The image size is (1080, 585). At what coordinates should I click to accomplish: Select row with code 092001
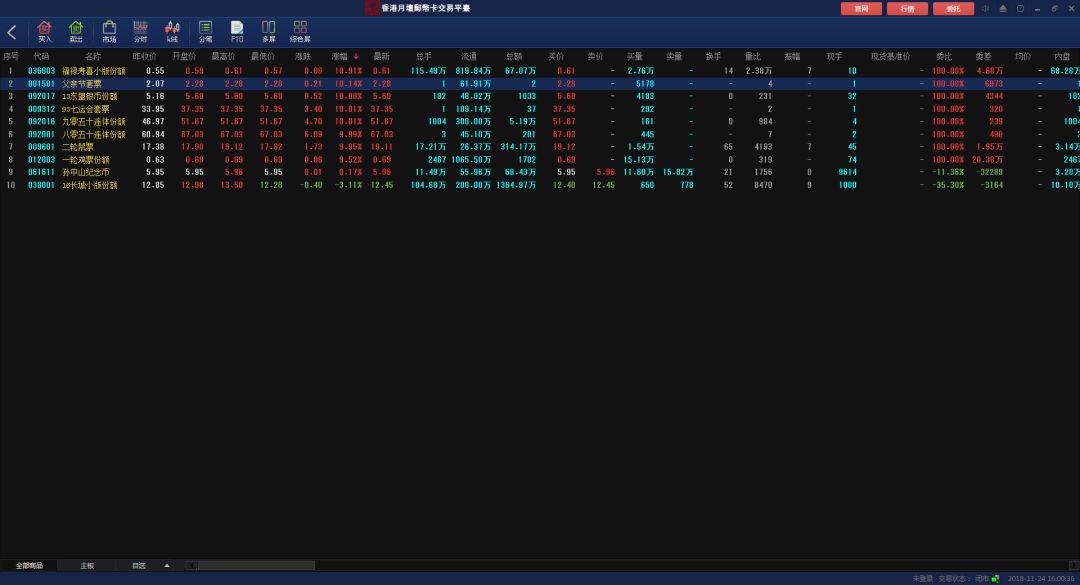(41, 134)
